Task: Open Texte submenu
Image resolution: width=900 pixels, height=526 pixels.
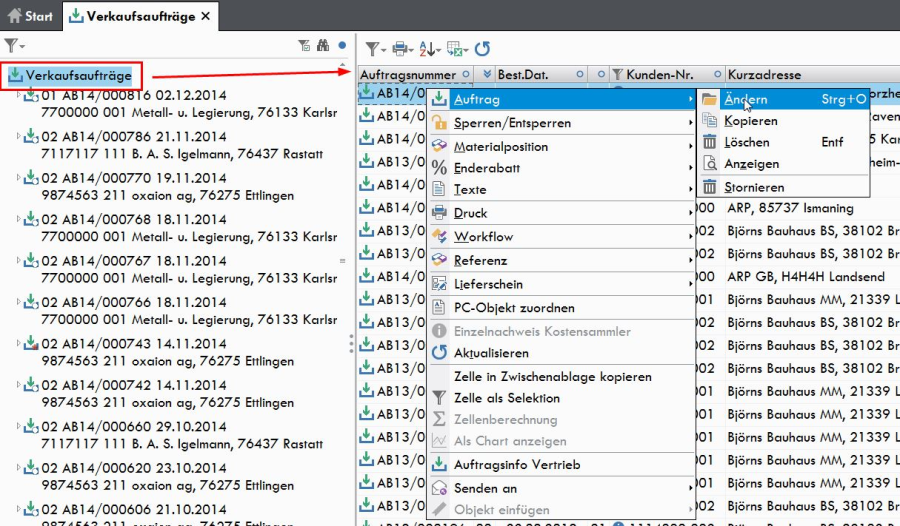Action: coord(562,189)
